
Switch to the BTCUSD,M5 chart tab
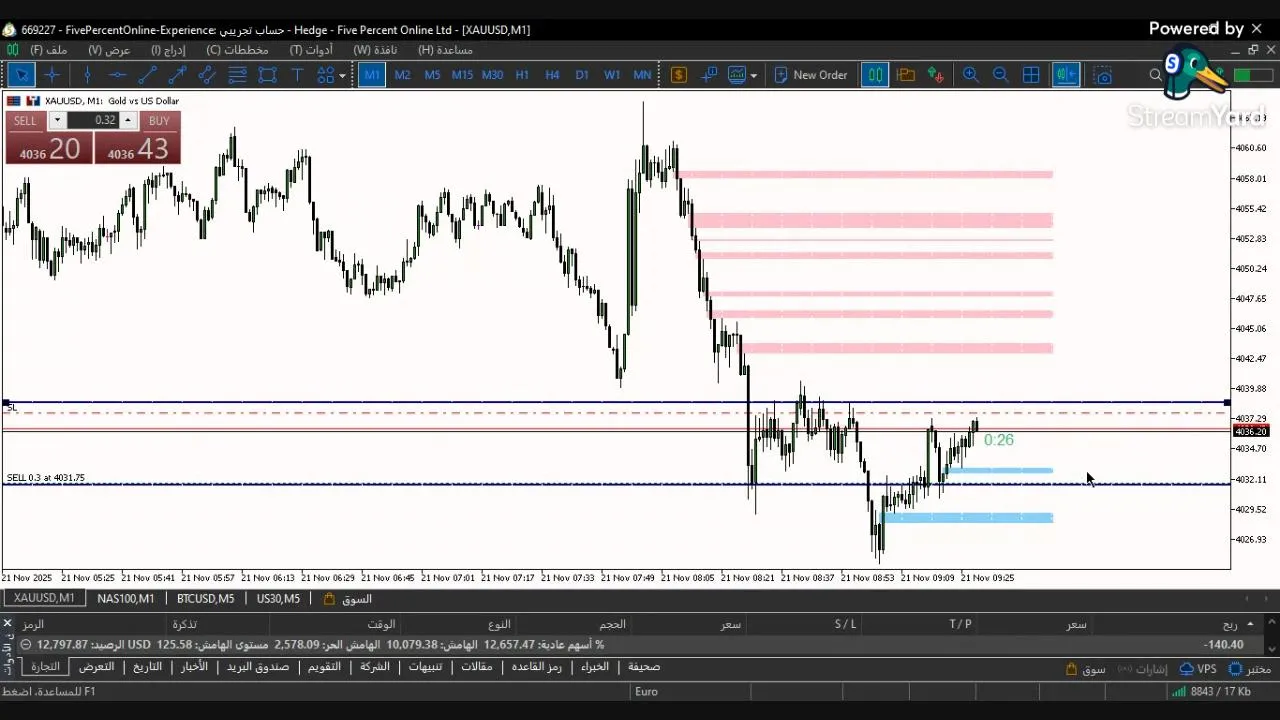pyautogui.click(x=205, y=599)
